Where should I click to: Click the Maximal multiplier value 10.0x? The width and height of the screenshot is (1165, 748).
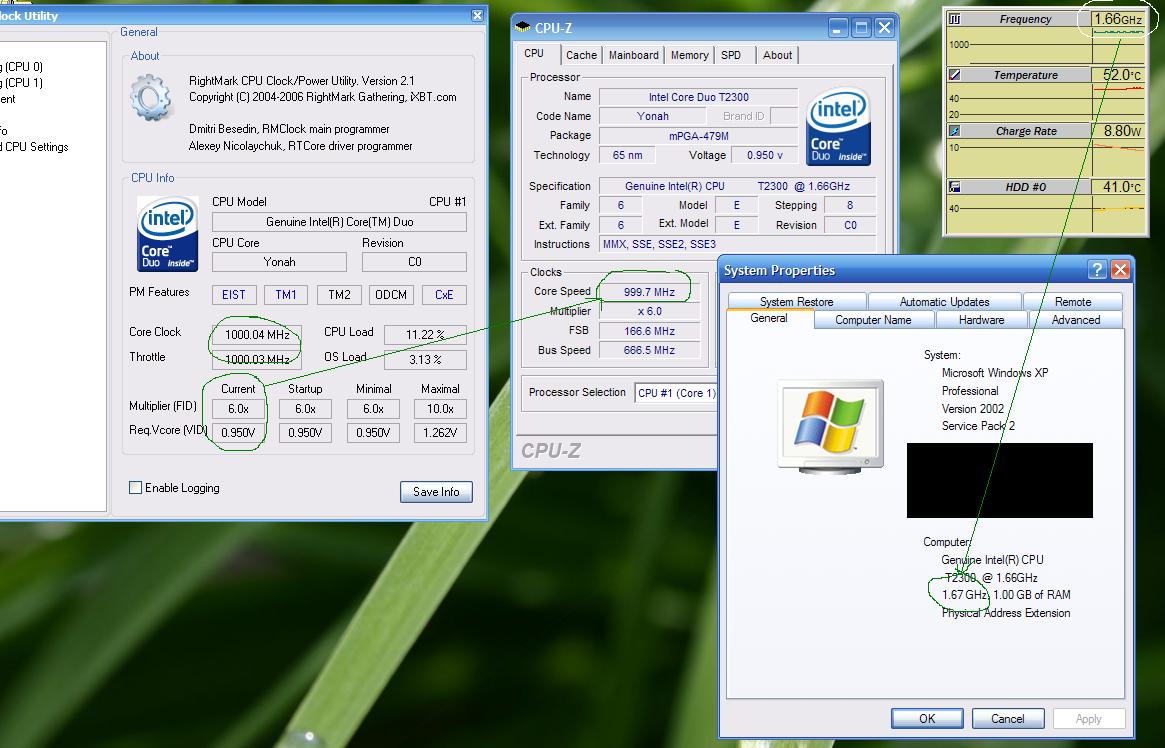pyautogui.click(x=440, y=409)
